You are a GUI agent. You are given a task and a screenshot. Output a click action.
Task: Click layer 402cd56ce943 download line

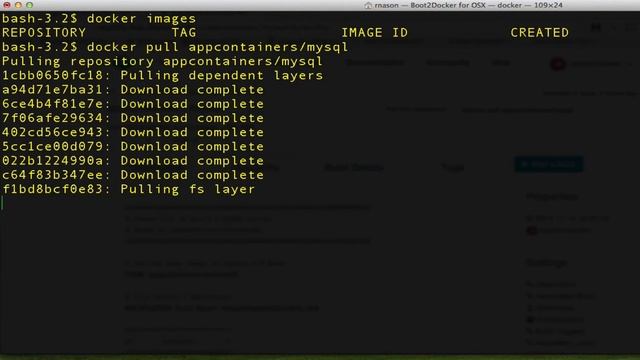coord(133,132)
